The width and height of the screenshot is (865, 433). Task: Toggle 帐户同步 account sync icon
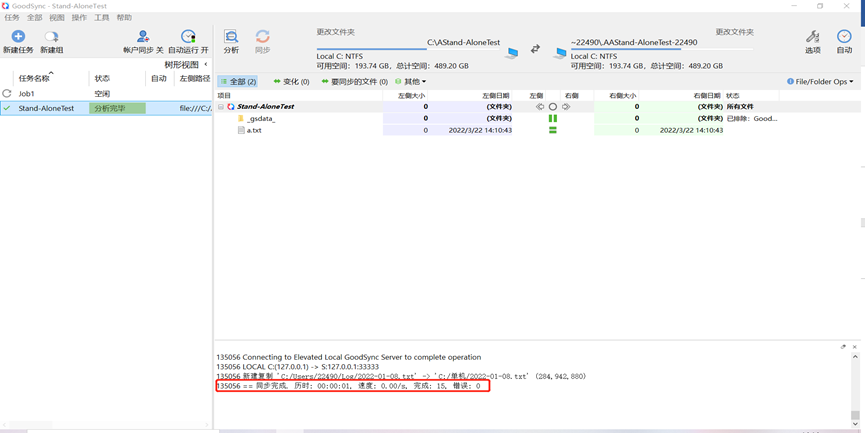[x=143, y=36]
